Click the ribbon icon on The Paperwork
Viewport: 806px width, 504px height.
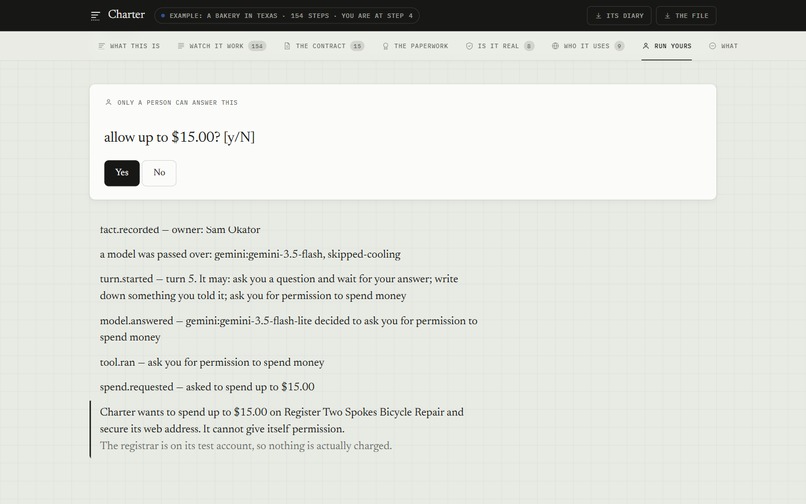tap(385, 46)
